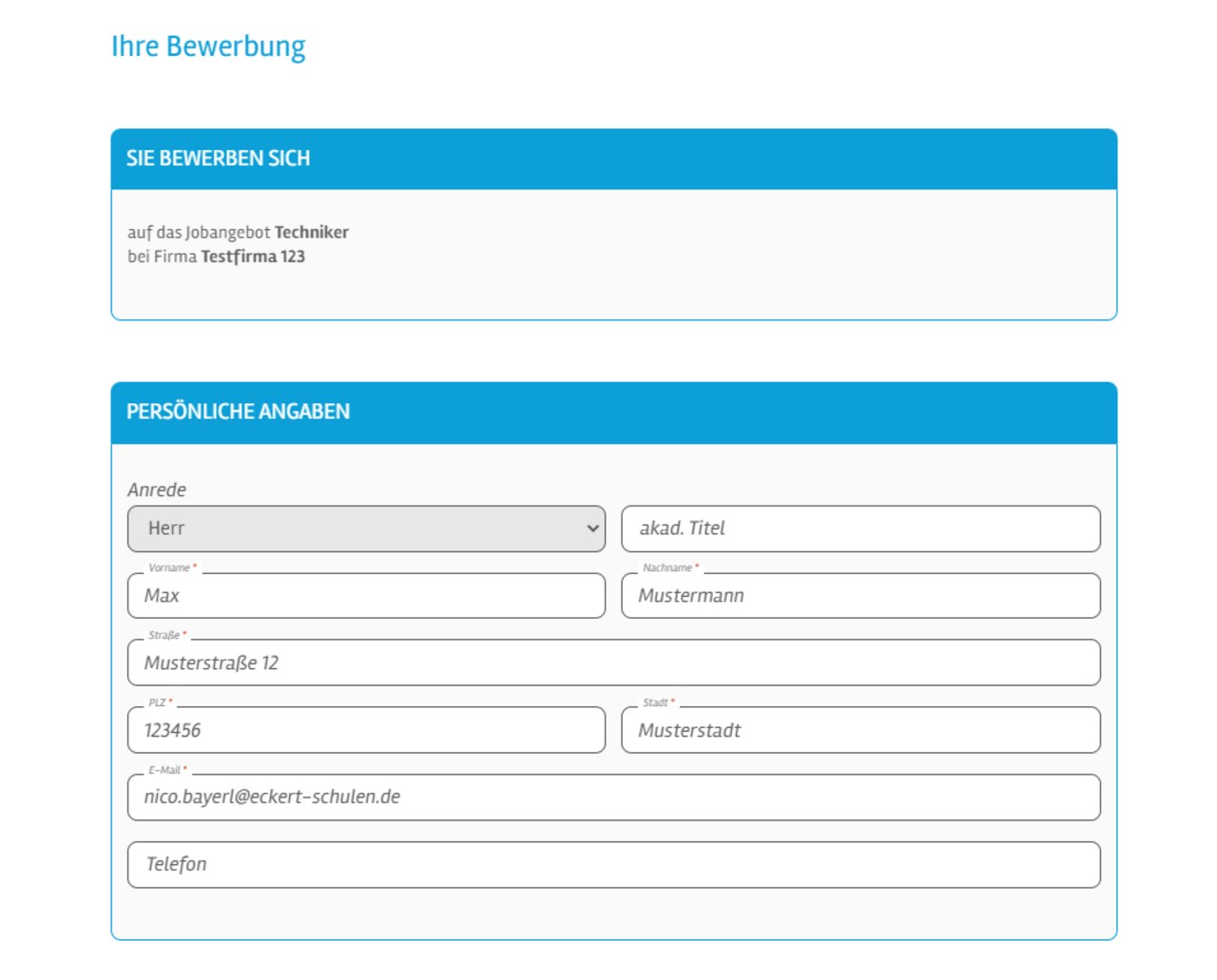Click the bold Testfirma 123 company name
This screenshot has height=980, width=1217.
(253, 257)
